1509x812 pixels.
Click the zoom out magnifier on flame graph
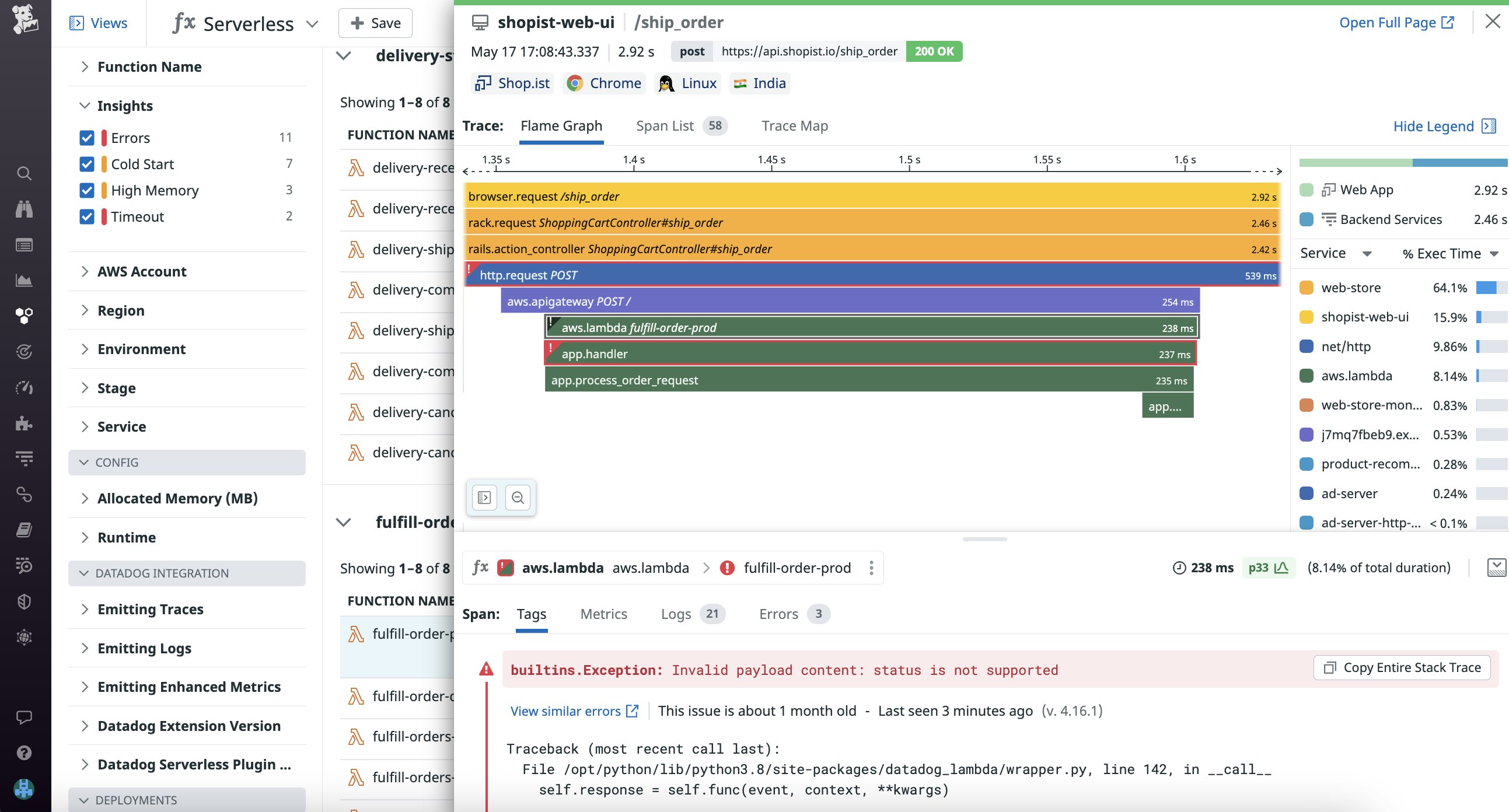[517, 498]
